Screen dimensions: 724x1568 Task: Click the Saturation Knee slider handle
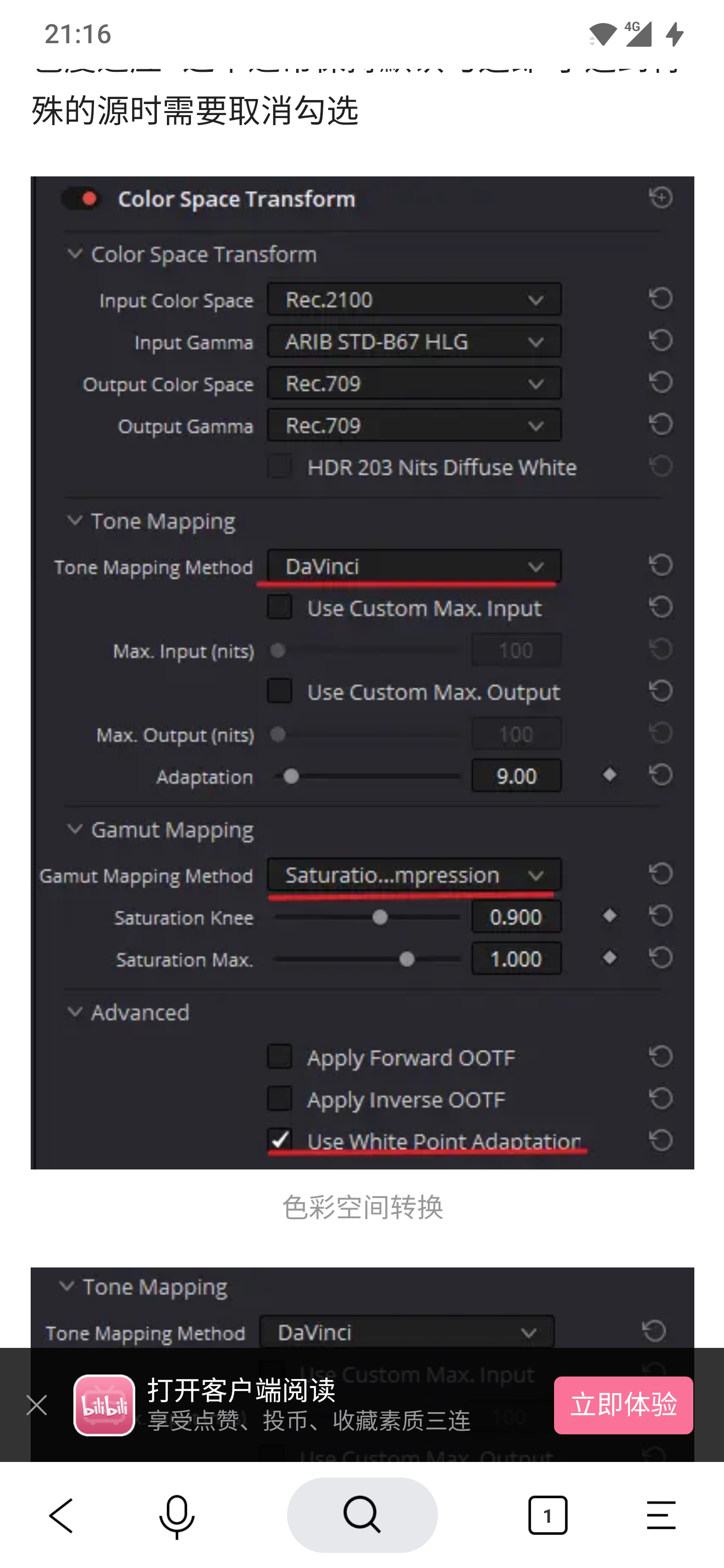tap(380, 917)
